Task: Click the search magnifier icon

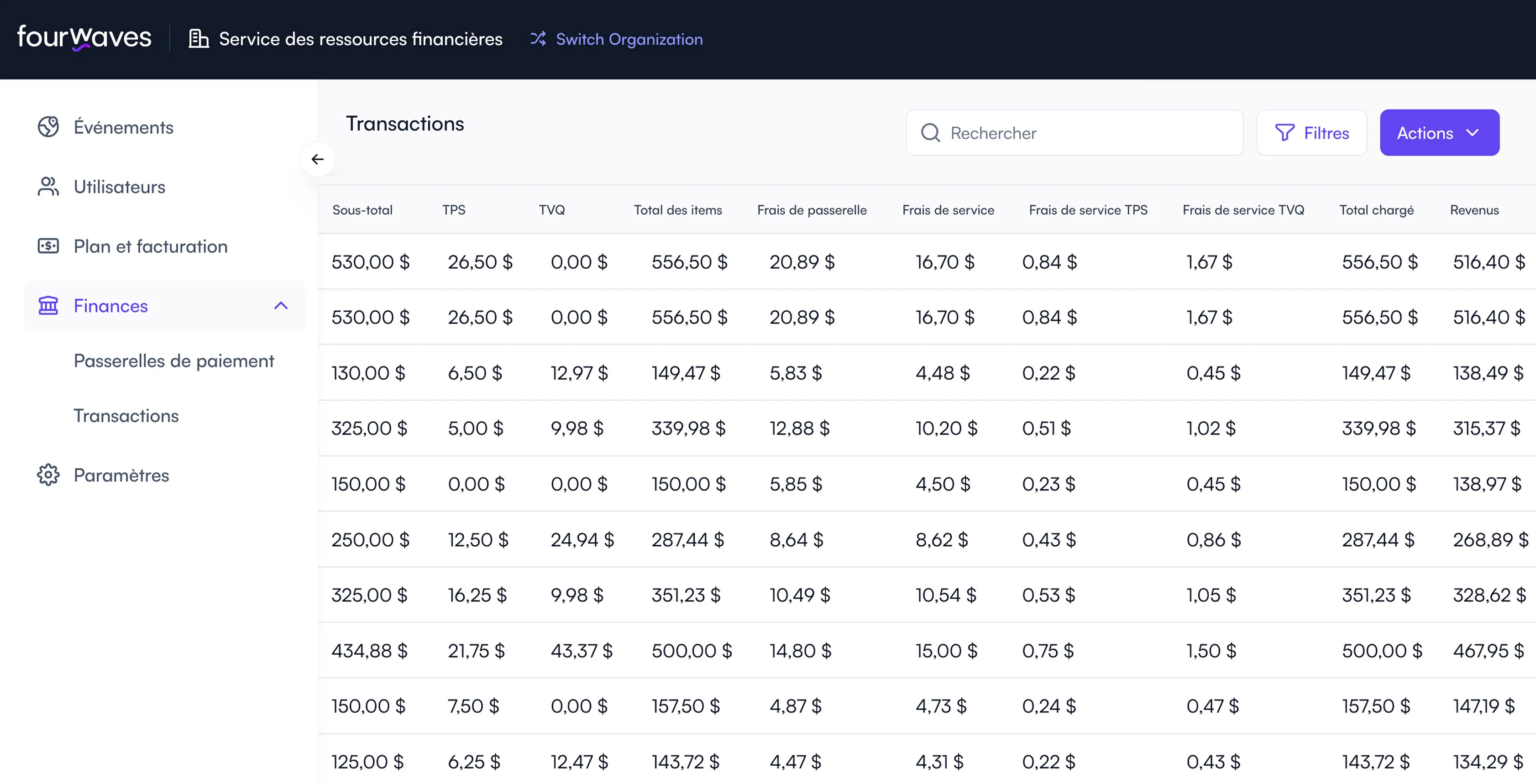Action: 930,132
